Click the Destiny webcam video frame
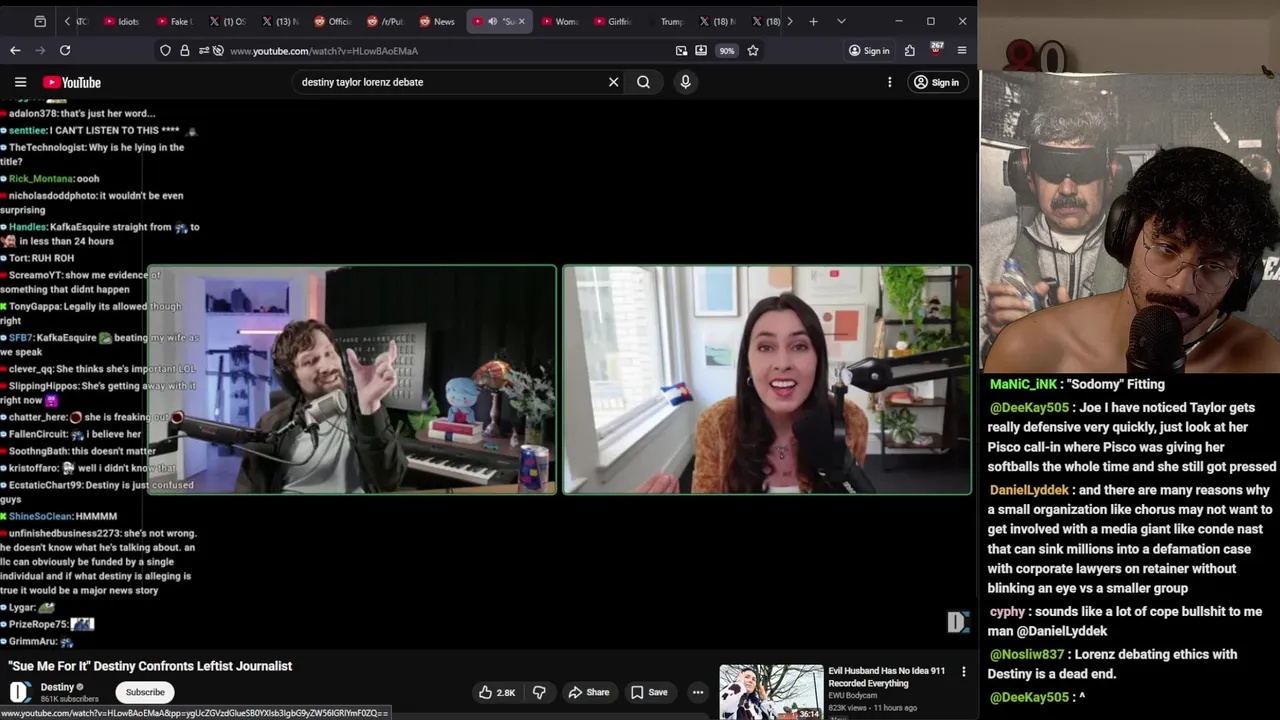1280x720 pixels. (x=351, y=380)
